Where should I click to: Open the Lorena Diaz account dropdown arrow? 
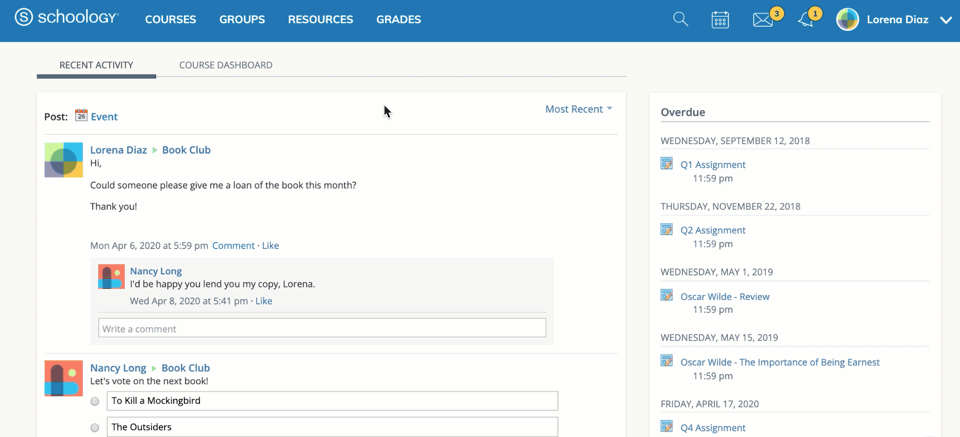[x=945, y=20]
